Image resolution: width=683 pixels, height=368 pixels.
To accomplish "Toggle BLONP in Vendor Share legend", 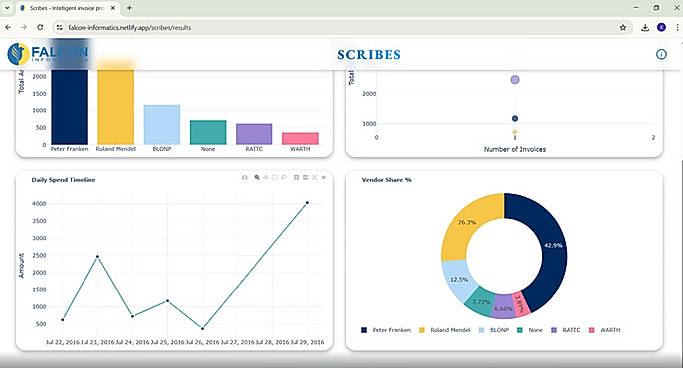I will click(494, 330).
